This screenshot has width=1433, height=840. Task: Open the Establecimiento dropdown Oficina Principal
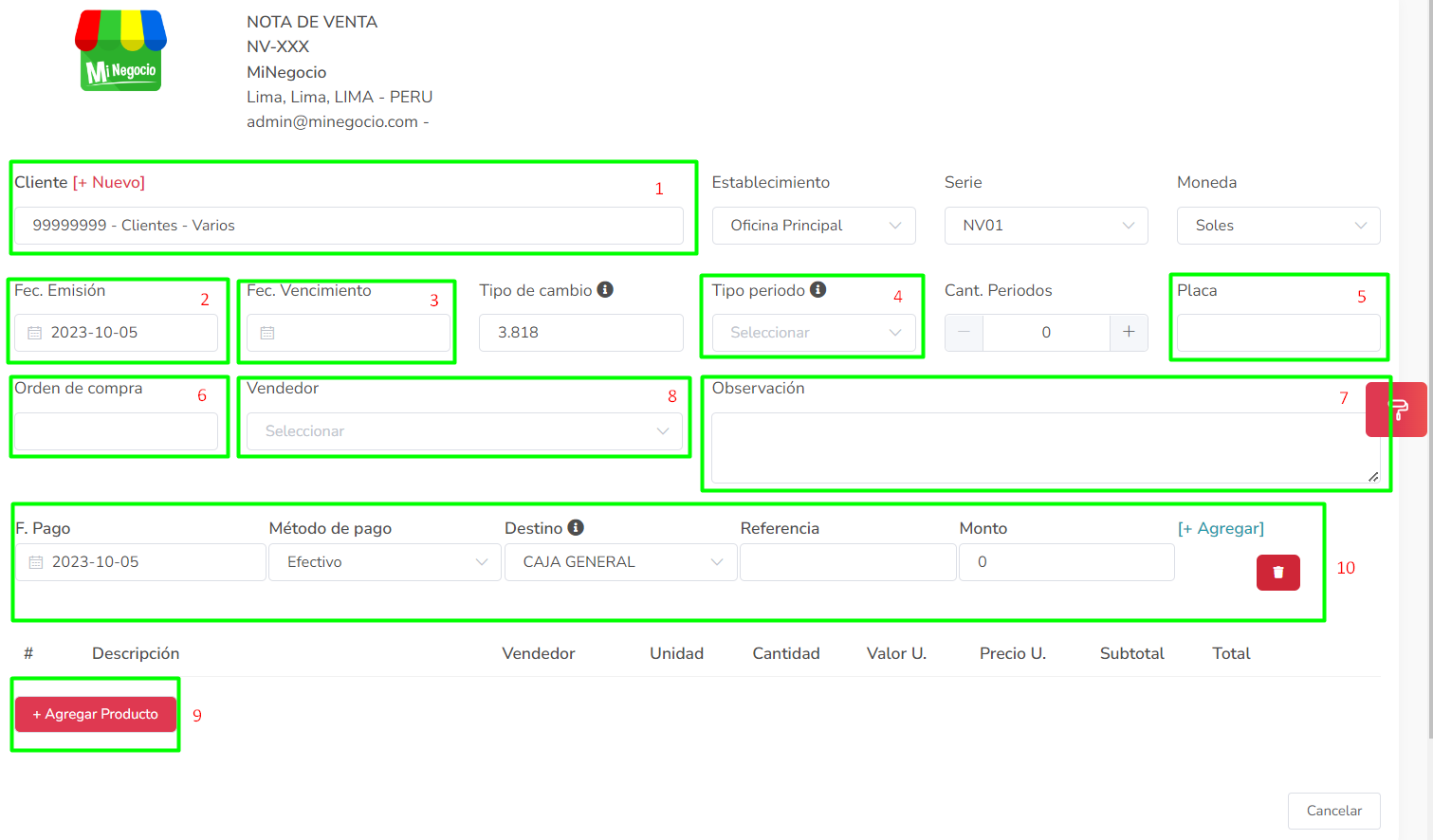pos(814,226)
